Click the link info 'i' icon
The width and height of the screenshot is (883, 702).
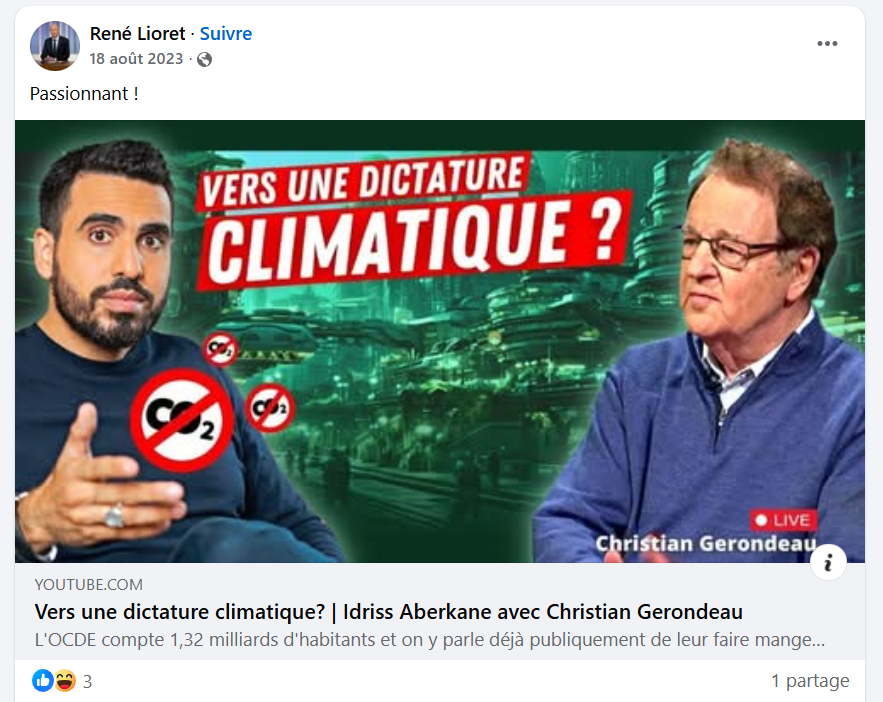(x=828, y=562)
